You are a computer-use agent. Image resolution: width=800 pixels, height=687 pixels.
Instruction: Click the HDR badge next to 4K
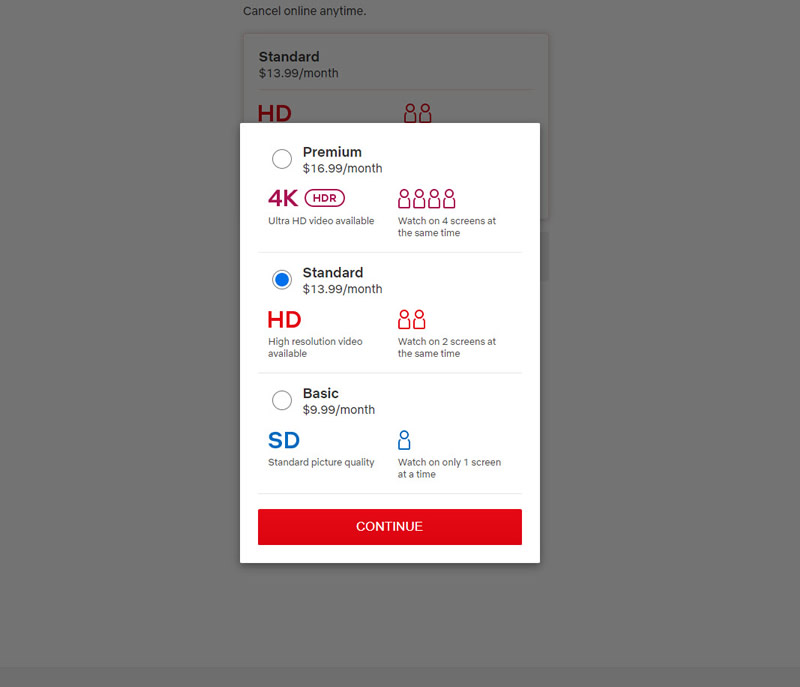(x=323, y=198)
